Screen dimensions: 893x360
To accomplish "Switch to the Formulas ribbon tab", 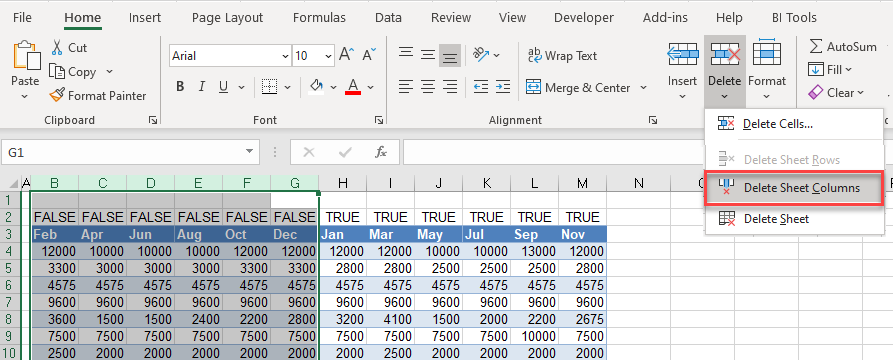I will tap(319, 18).
